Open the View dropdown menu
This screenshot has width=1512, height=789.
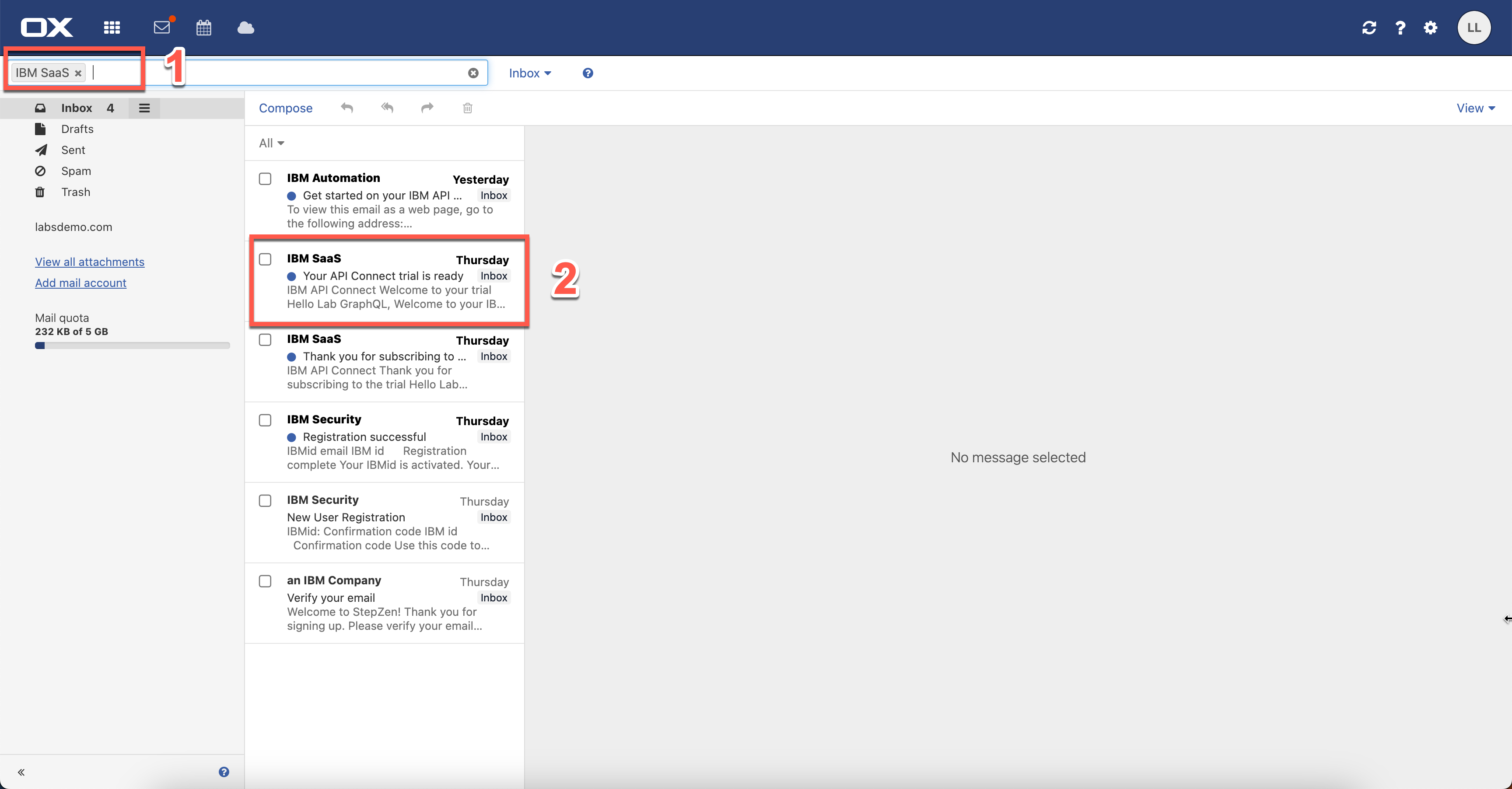[x=1475, y=108]
